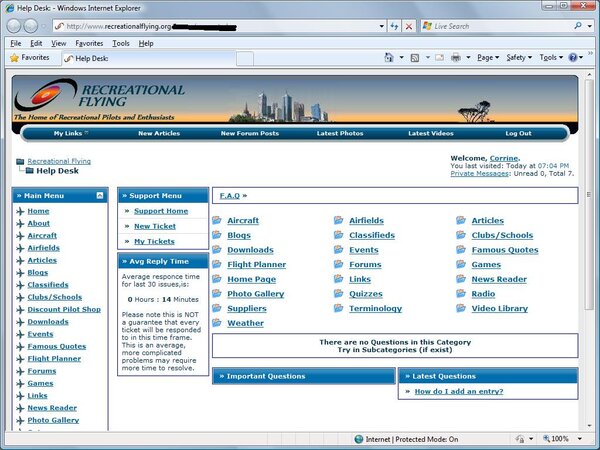Open the View menu
600x450 pixels.
(59, 44)
